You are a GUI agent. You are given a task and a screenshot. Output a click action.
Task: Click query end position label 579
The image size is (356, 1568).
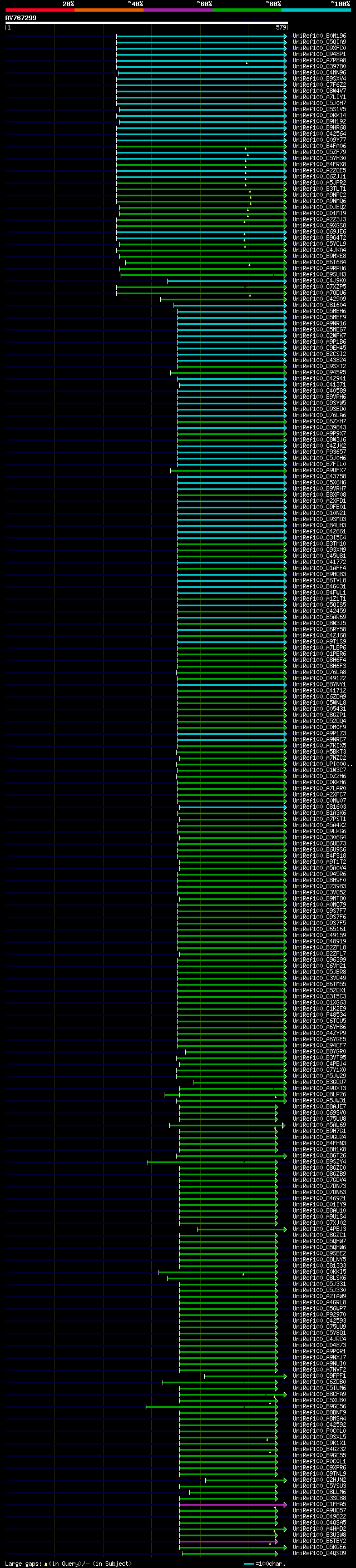(281, 27)
